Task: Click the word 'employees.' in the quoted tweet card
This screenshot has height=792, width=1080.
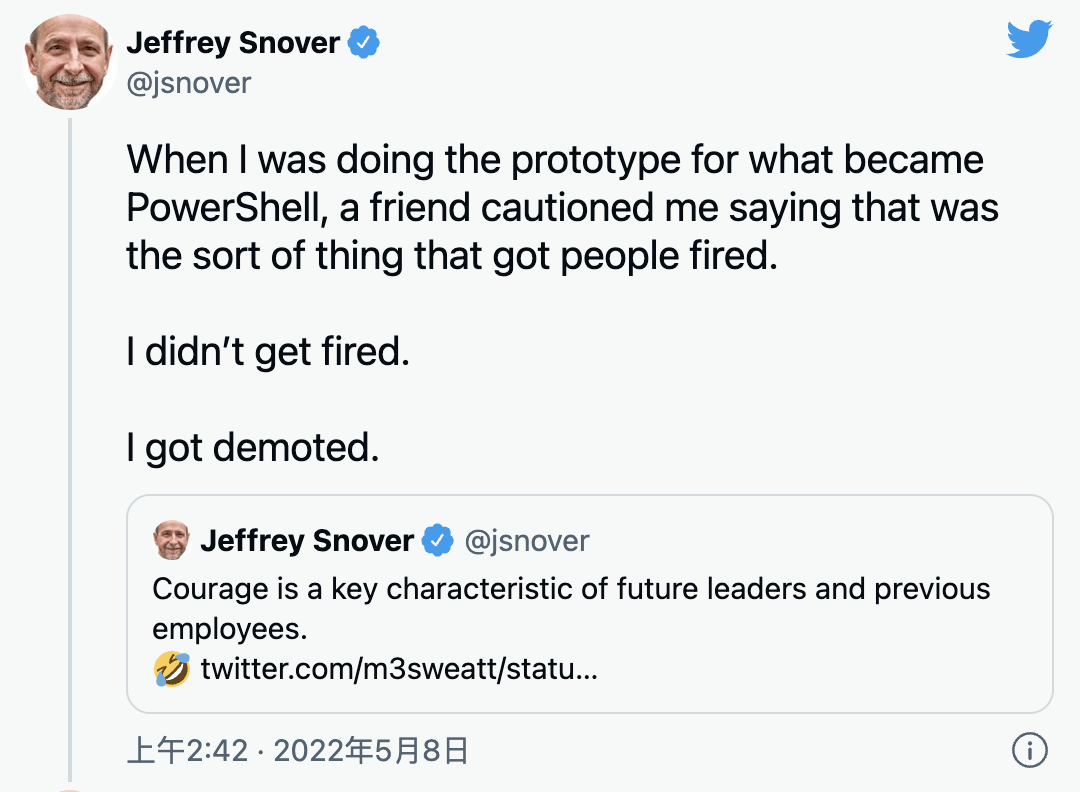Action: click(x=229, y=629)
